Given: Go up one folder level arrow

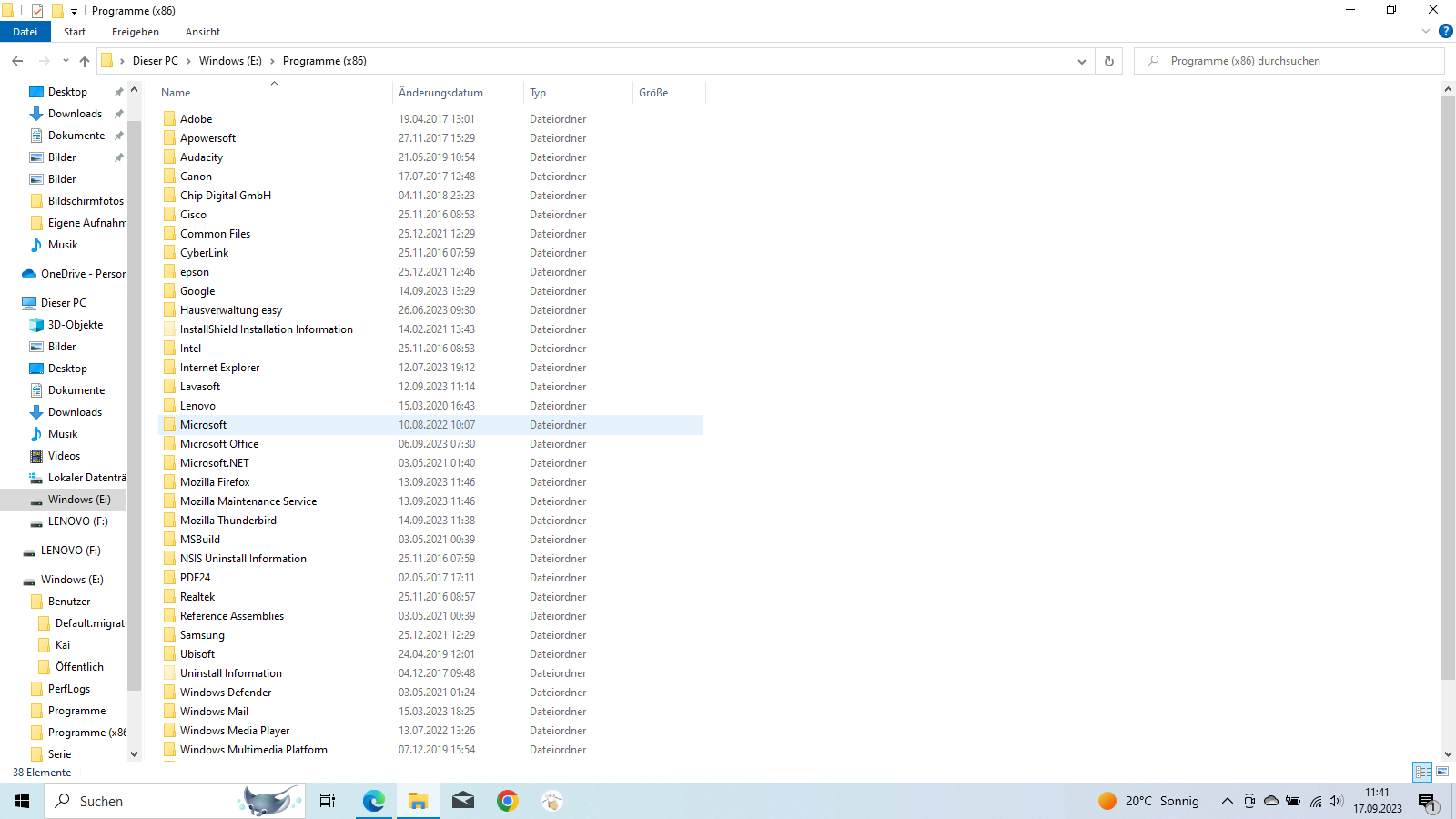Looking at the screenshot, I should click(x=85, y=61).
